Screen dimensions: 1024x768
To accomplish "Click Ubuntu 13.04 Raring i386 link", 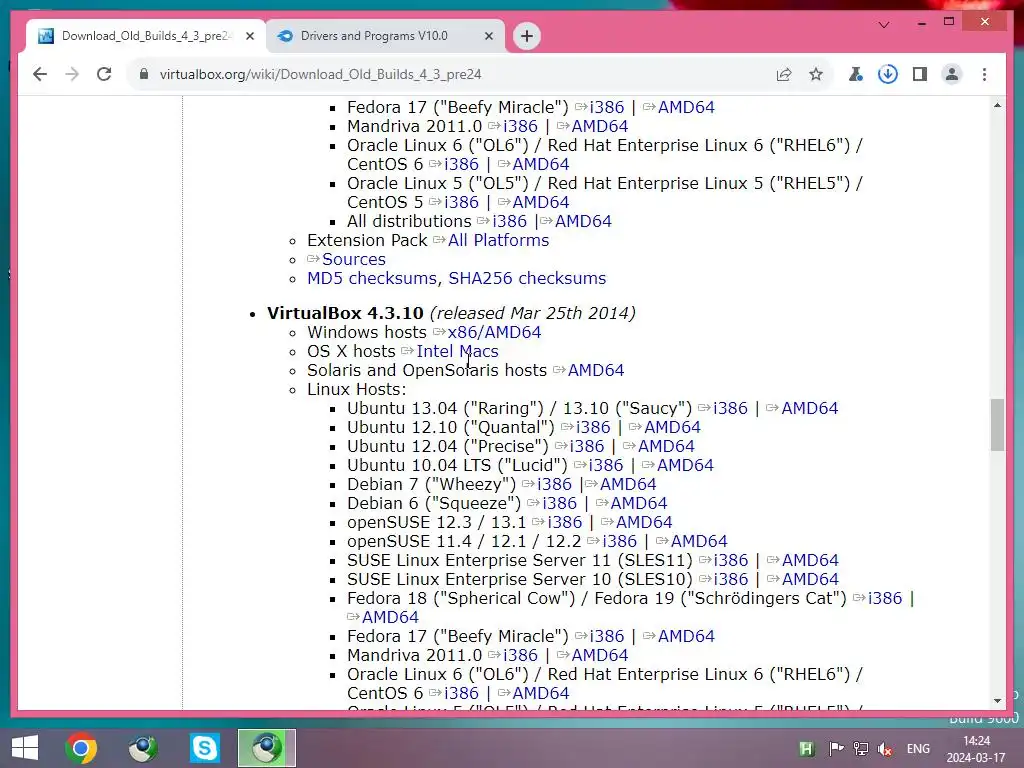I will point(730,408).
